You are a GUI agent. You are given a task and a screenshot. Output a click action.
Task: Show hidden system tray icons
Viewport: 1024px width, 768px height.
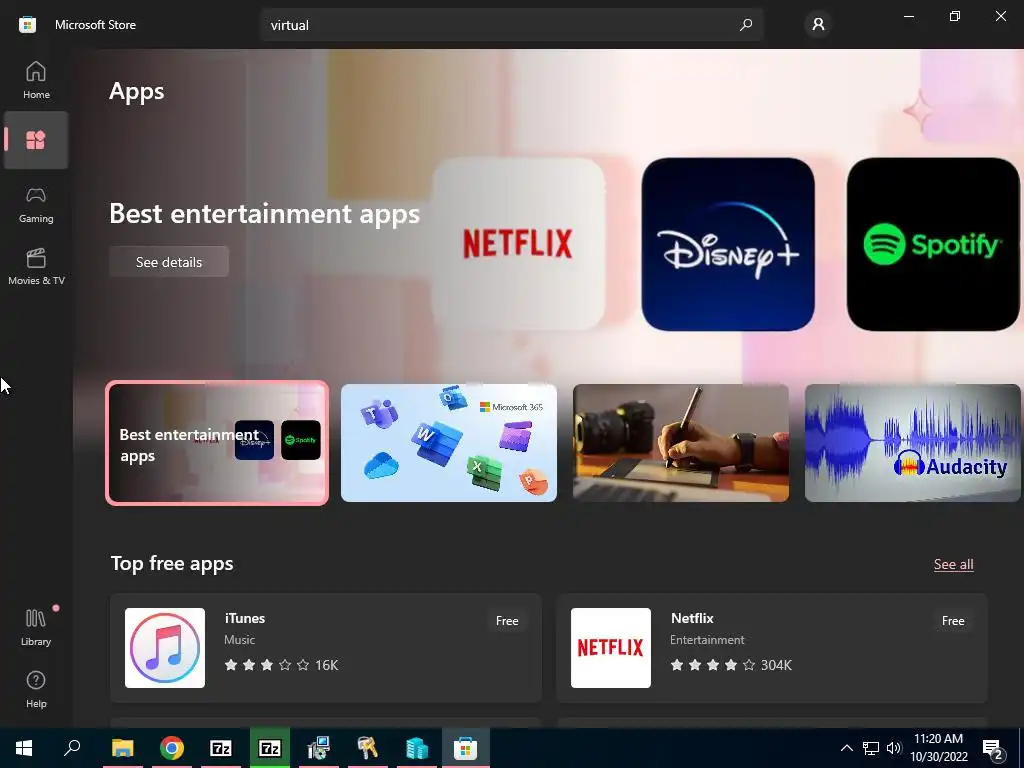coord(846,748)
